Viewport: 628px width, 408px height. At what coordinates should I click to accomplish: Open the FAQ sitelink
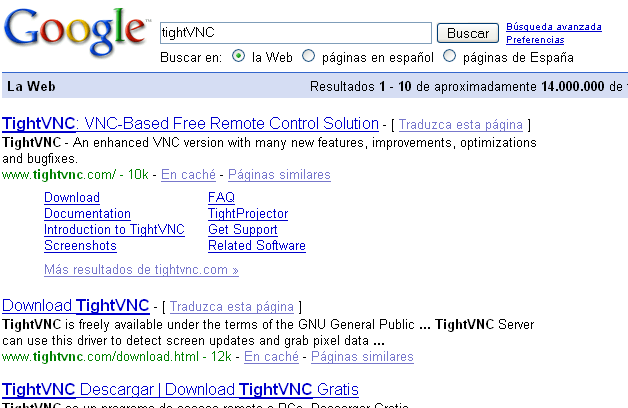221,197
